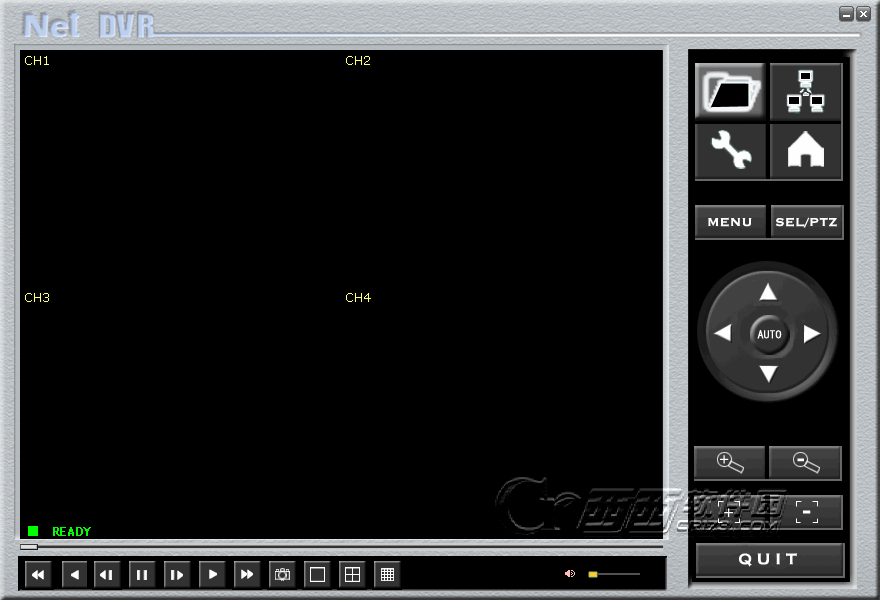Step one frame backward
The height and width of the screenshot is (600, 880).
(x=107, y=574)
